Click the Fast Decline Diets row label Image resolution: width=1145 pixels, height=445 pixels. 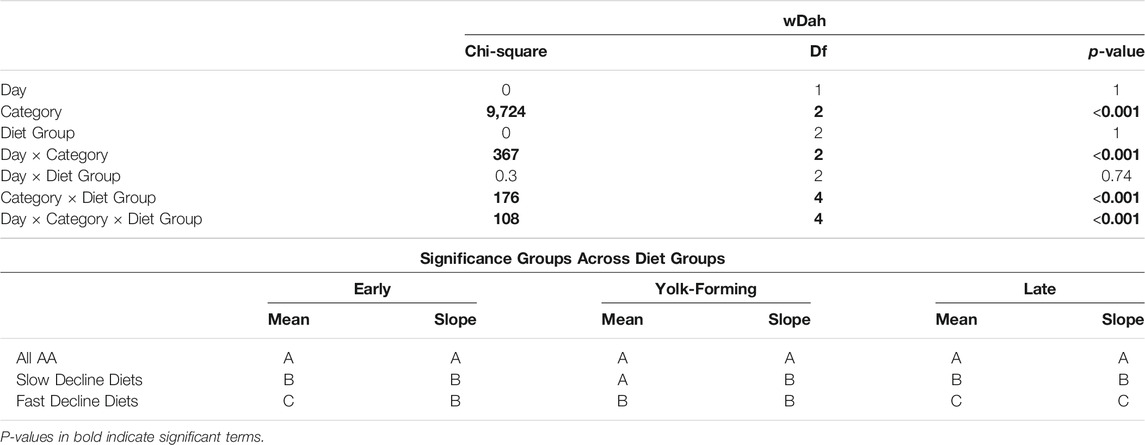68,401
